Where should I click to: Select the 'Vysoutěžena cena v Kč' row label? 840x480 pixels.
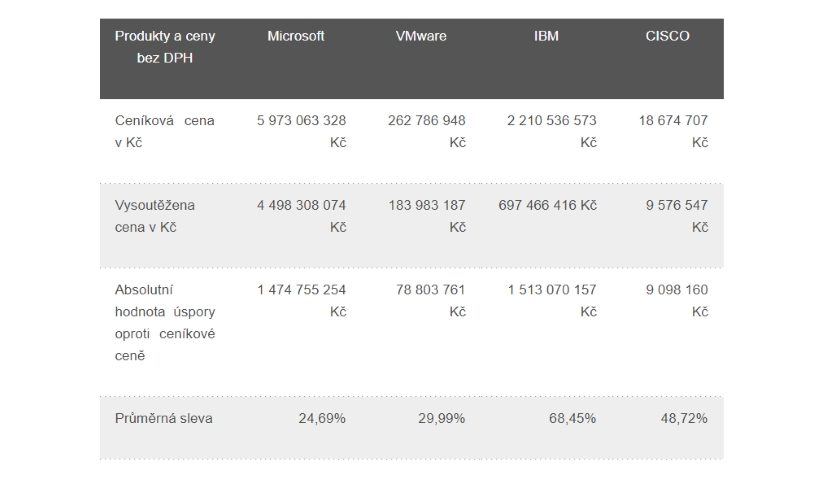(x=155, y=216)
